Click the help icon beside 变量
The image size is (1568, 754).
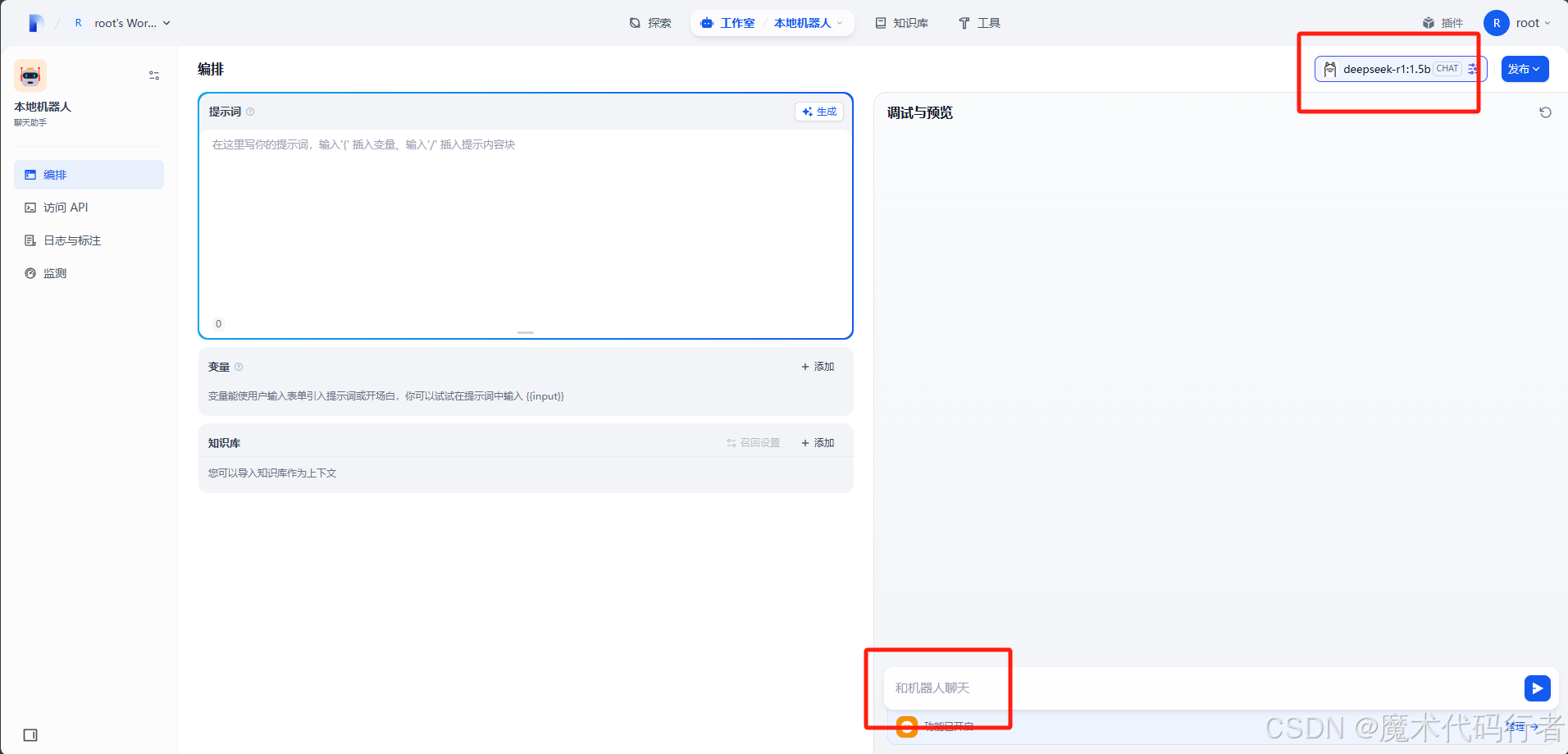point(239,367)
